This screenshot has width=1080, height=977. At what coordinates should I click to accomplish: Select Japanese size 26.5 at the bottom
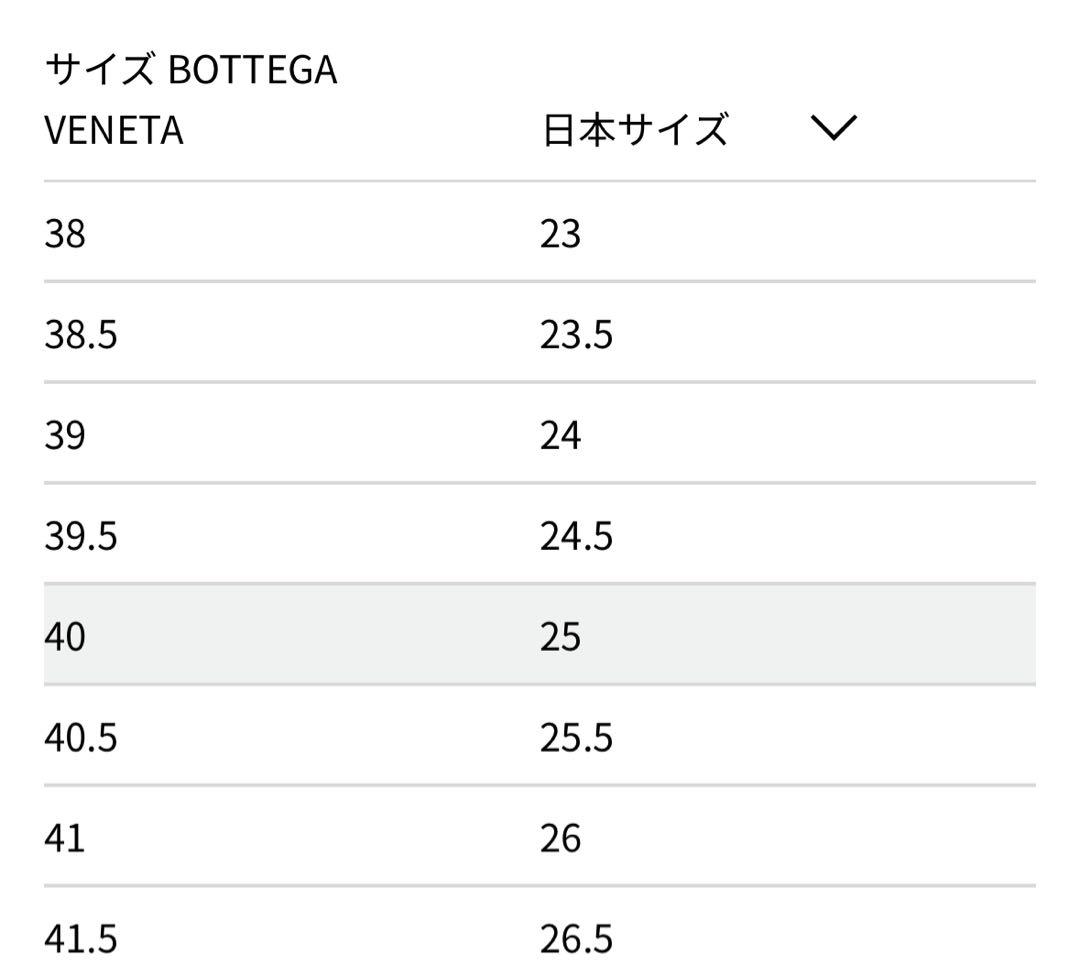pyautogui.click(x=577, y=938)
